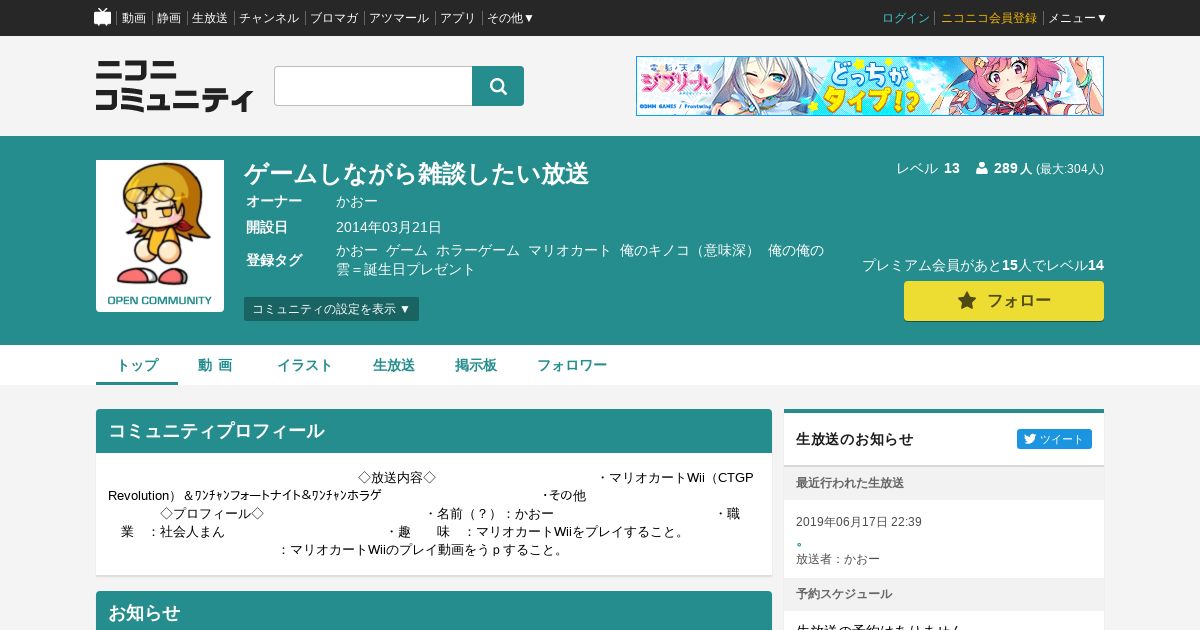Open the community avatar thumbnail
The image size is (1200, 630).
pyautogui.click(x=160, y=236)
